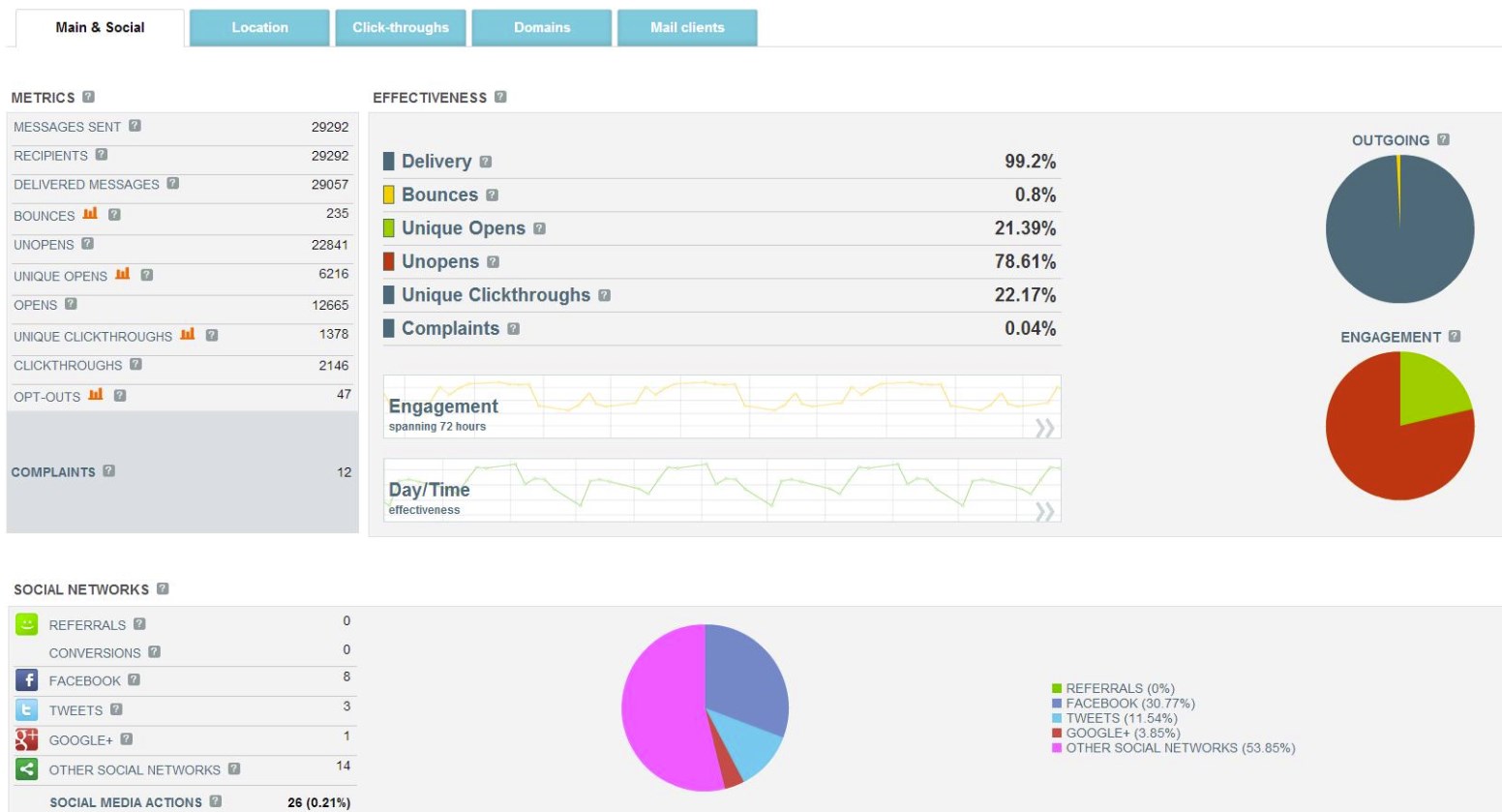Click the green Unique Opens color swatch

tap(388, 228)
